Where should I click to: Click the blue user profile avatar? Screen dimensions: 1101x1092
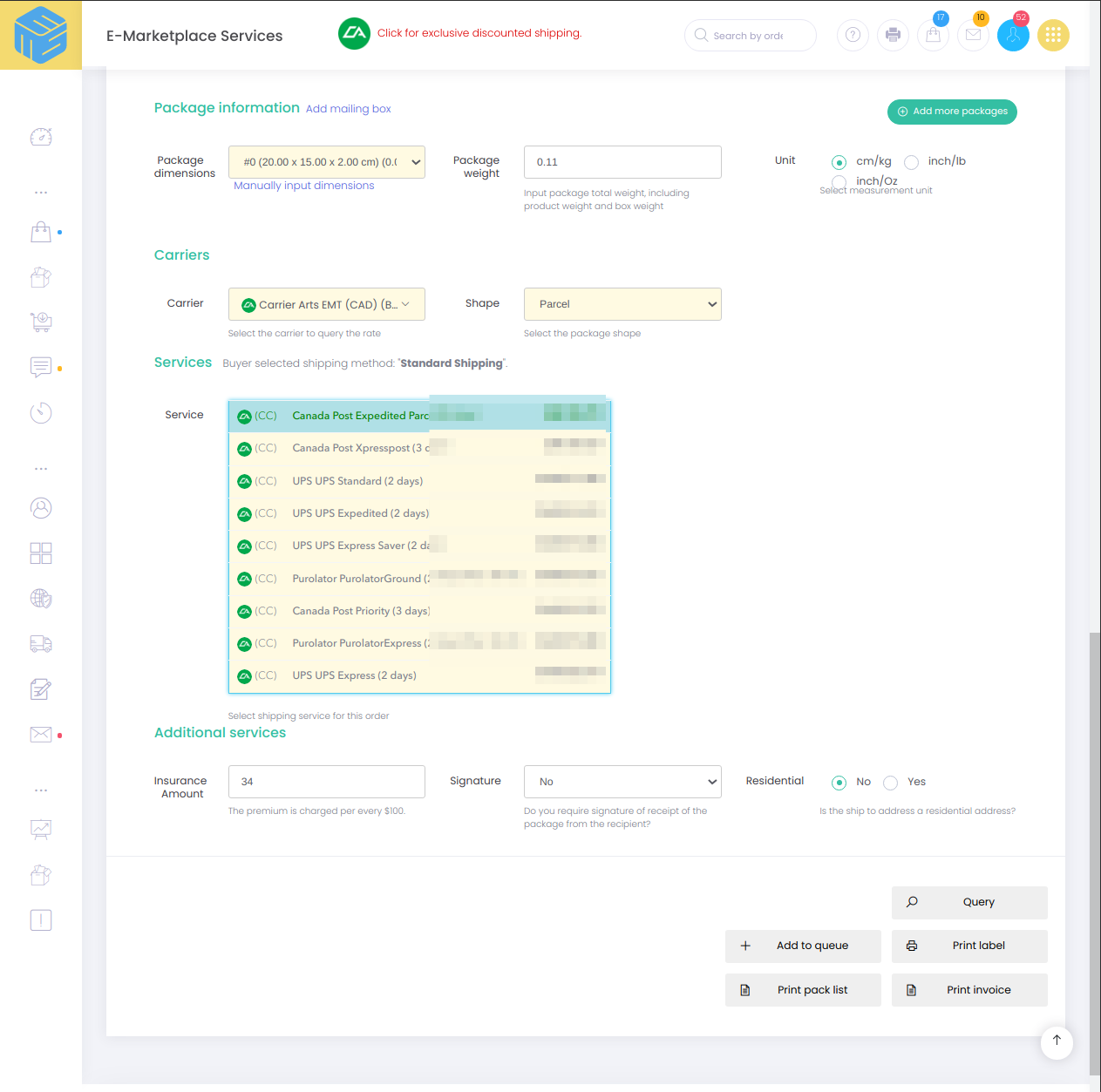1013,35
